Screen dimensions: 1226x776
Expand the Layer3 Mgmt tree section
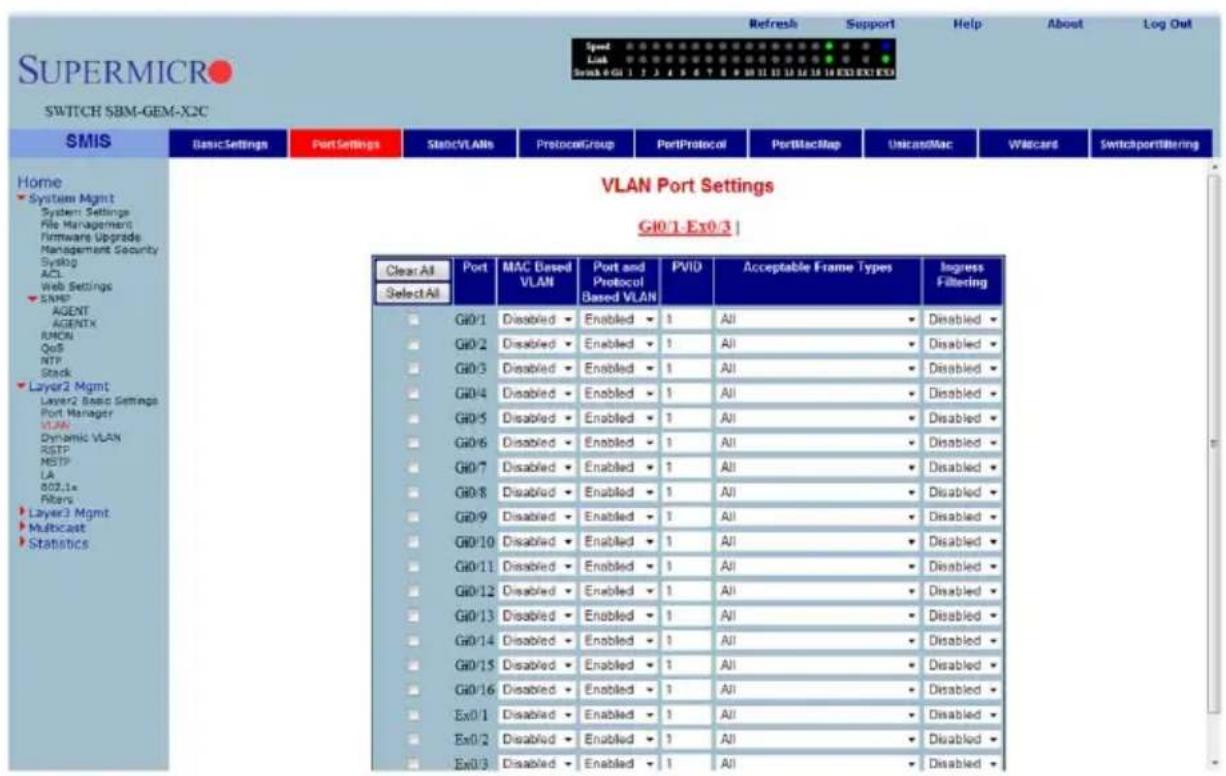pos(22,514)
